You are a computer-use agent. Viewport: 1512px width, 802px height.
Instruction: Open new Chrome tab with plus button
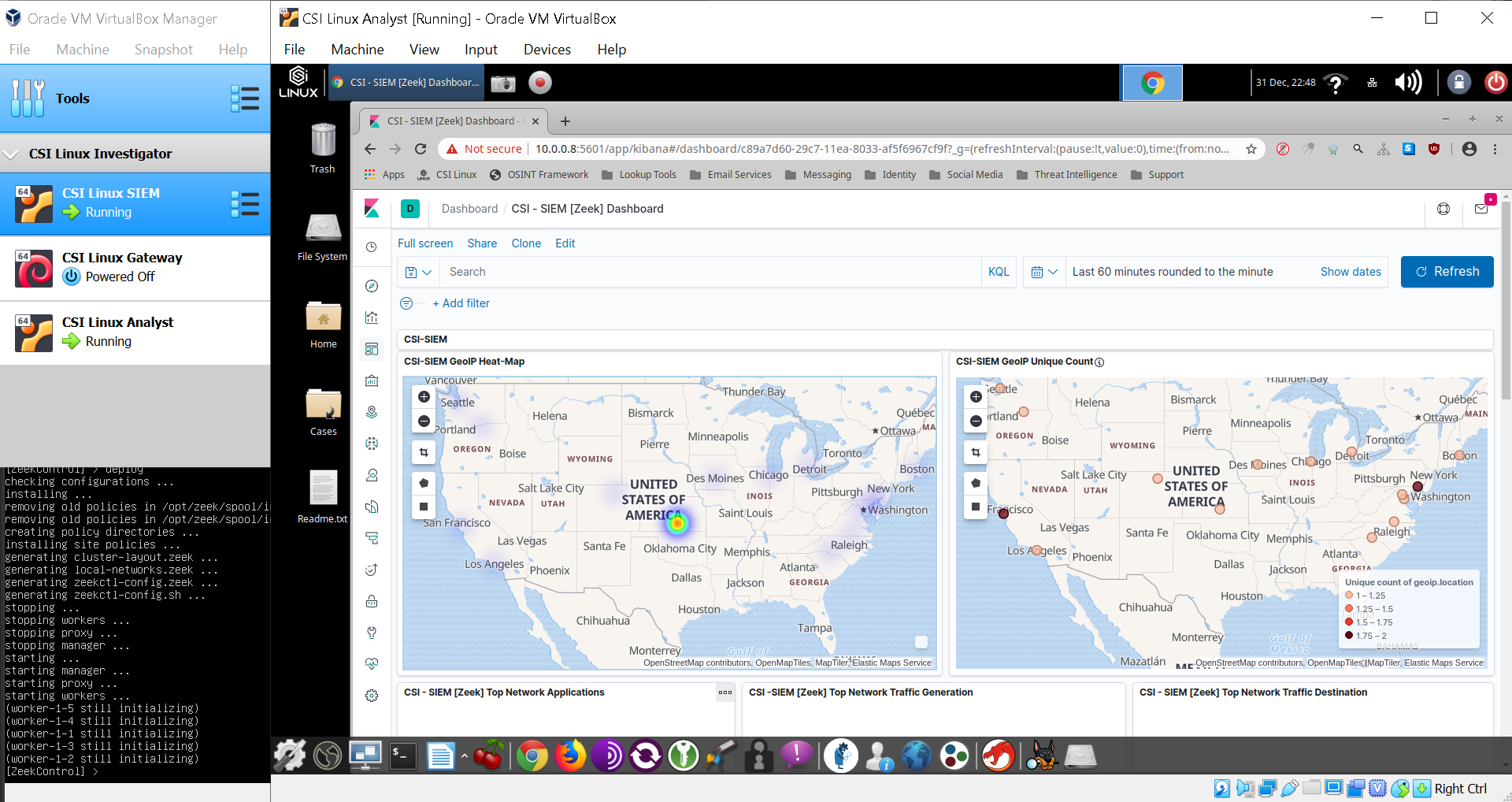(565, 121)
